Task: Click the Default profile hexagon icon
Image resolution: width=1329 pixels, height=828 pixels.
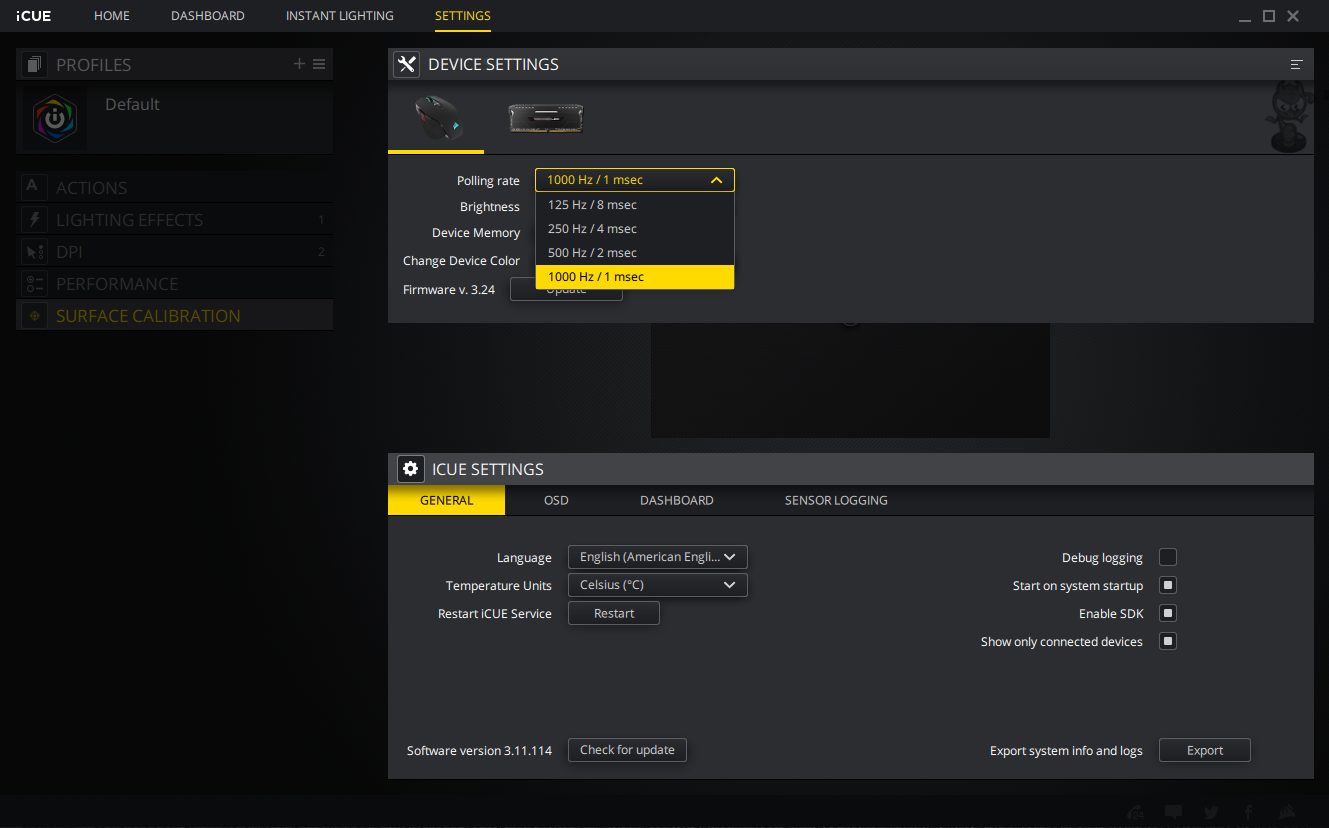Action: [x=54, y=118]
